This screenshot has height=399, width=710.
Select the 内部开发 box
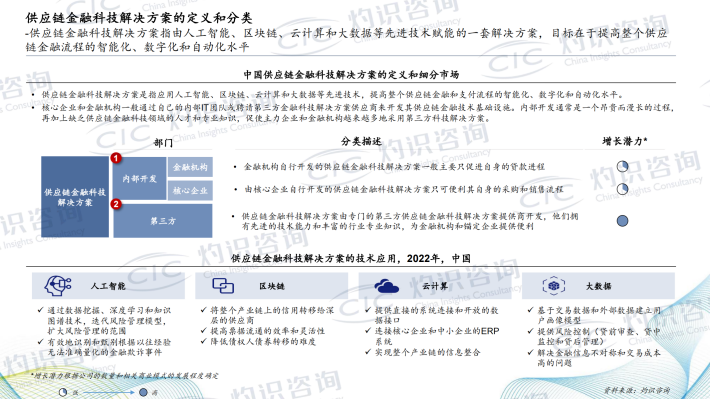click(x=139, y=178)
